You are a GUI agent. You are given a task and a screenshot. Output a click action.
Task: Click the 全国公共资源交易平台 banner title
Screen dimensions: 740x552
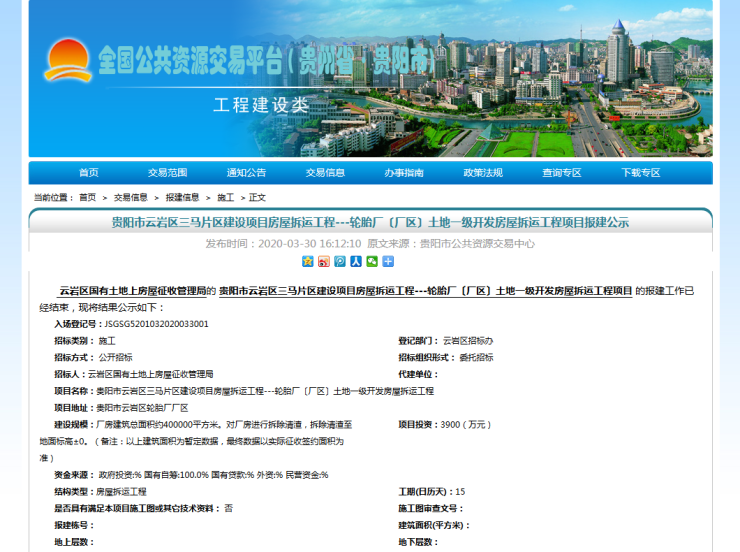[267, 60]
